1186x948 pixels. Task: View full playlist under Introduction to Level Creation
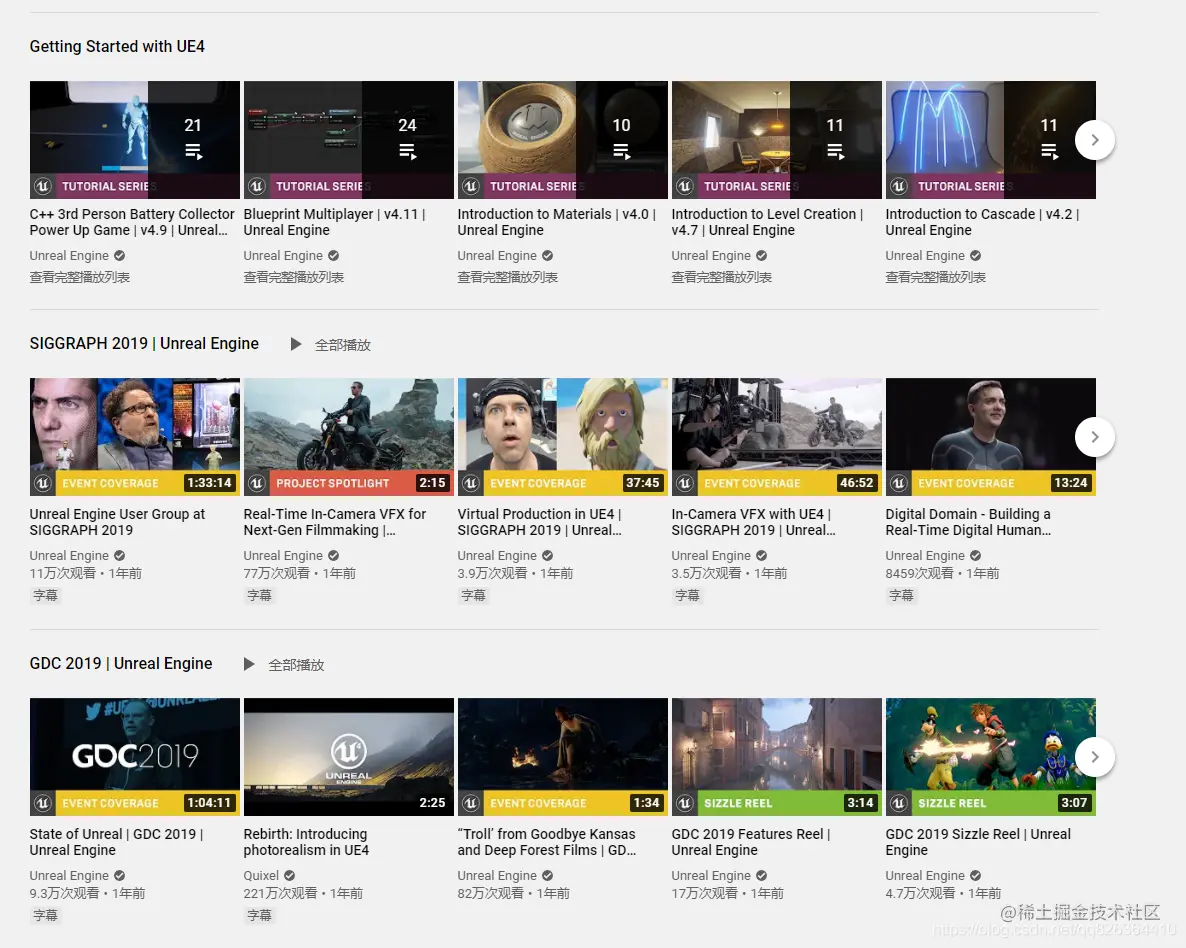722,278
